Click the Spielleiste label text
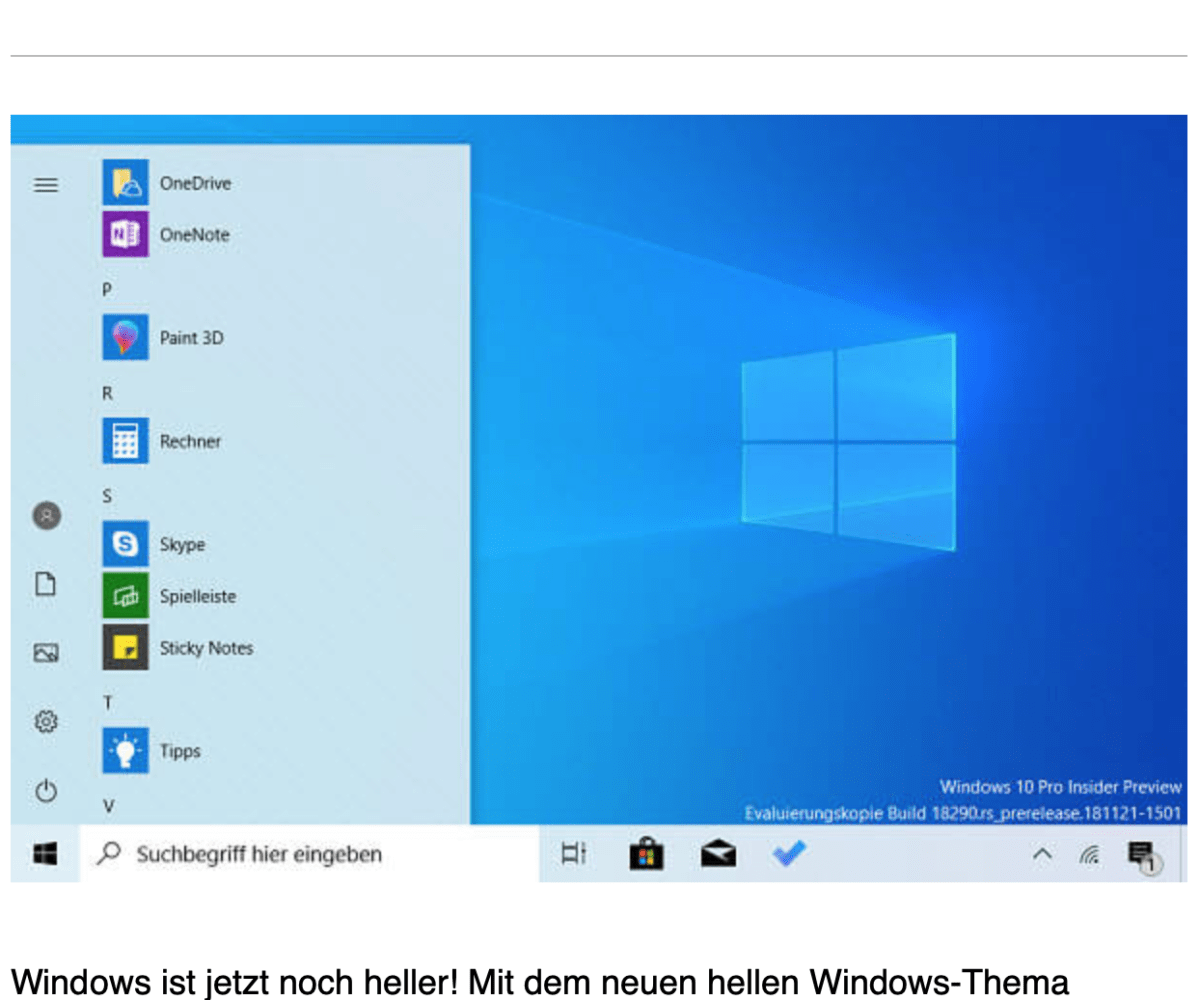The height and width of the screenshot is (1000, 1200). [198, 597]
